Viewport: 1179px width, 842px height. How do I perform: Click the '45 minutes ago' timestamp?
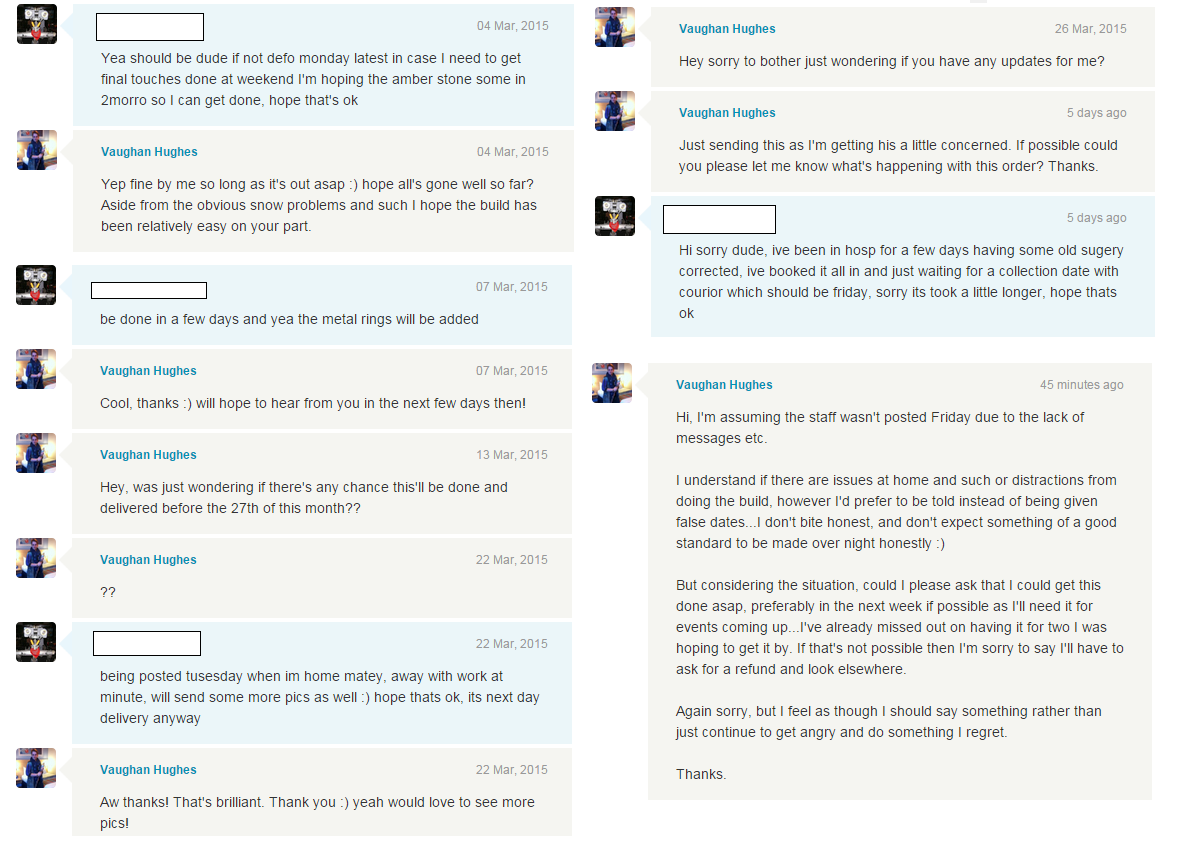coord(1081,385)
